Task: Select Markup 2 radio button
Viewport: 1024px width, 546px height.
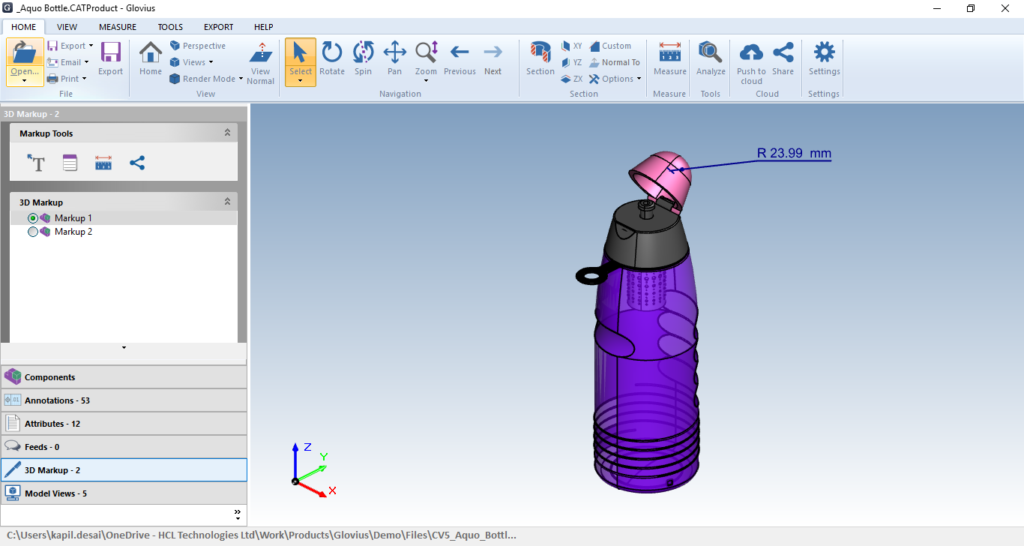Action: [x=33, y=232]
